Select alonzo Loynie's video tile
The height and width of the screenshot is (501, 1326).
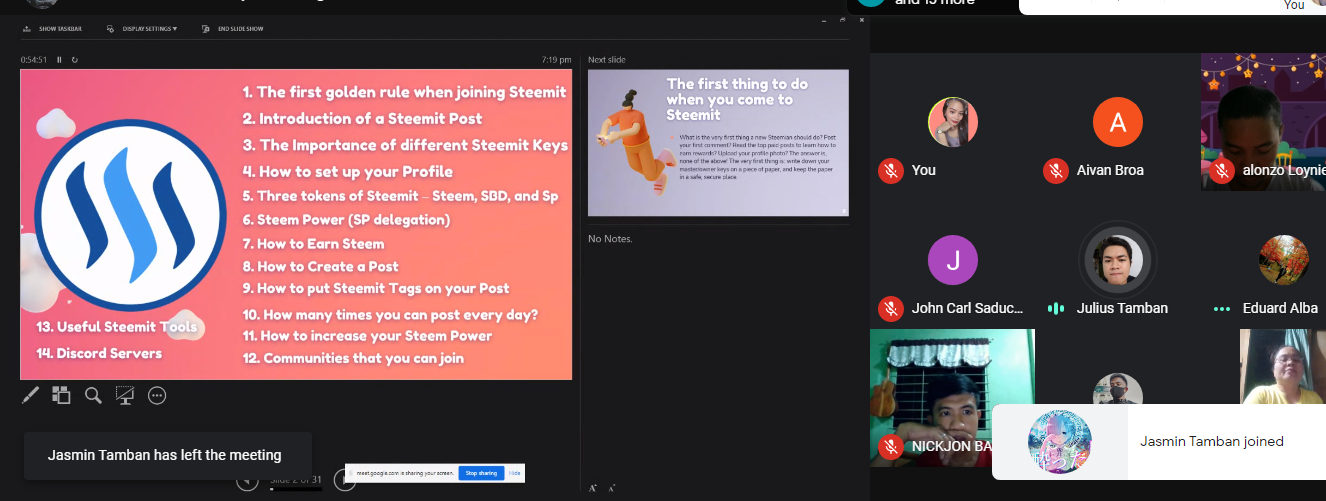point(1264,122)
